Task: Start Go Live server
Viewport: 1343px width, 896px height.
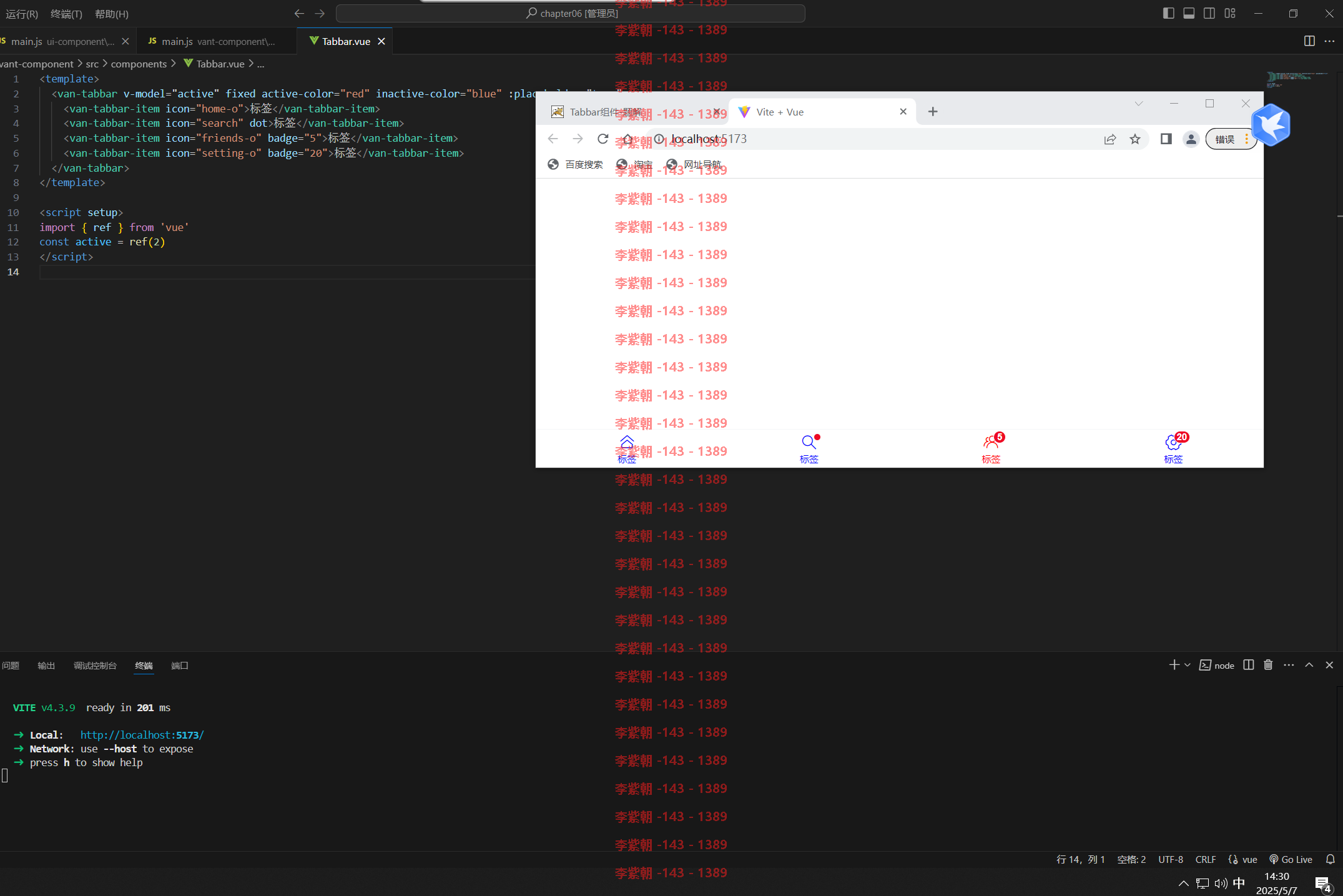Action: pos(1291,860)
